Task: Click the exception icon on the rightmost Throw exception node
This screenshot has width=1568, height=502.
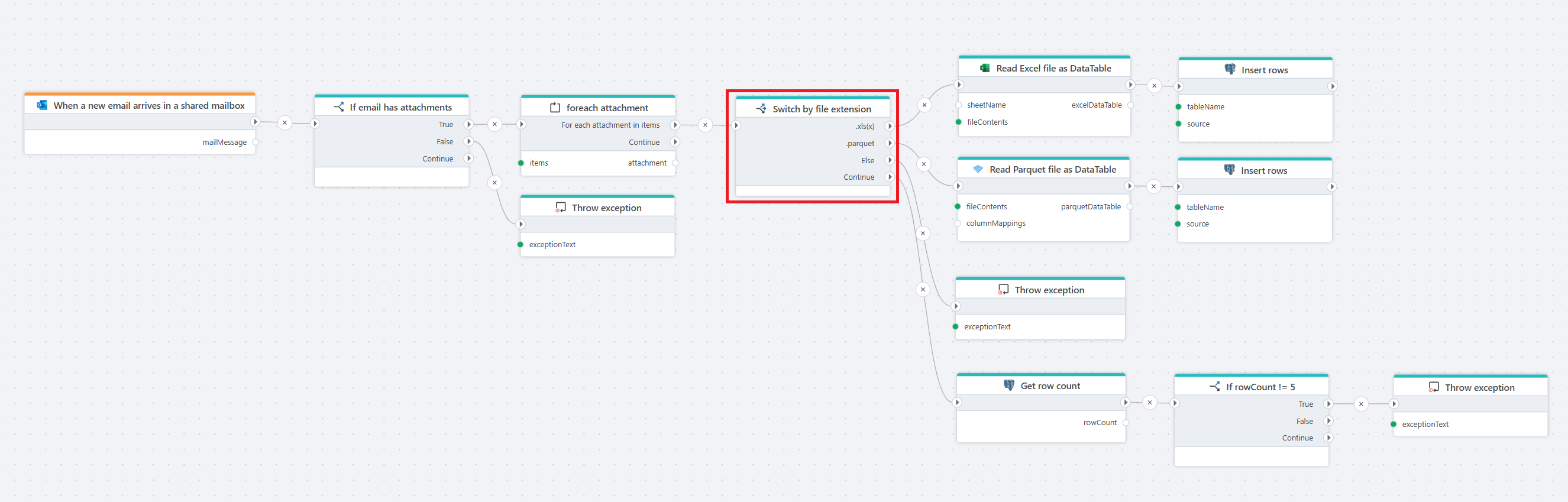Action: pyautogui.click(x=1434, y=387)
